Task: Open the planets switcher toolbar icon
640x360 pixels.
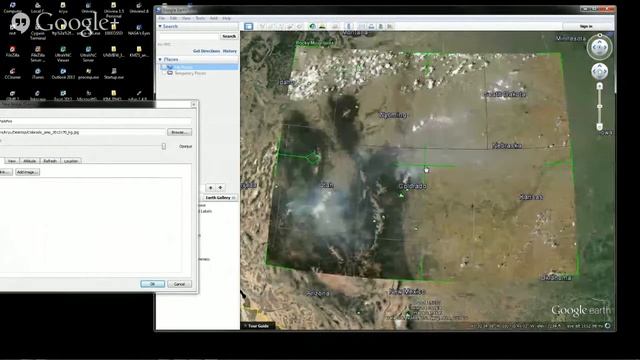Action: [335, 26]
